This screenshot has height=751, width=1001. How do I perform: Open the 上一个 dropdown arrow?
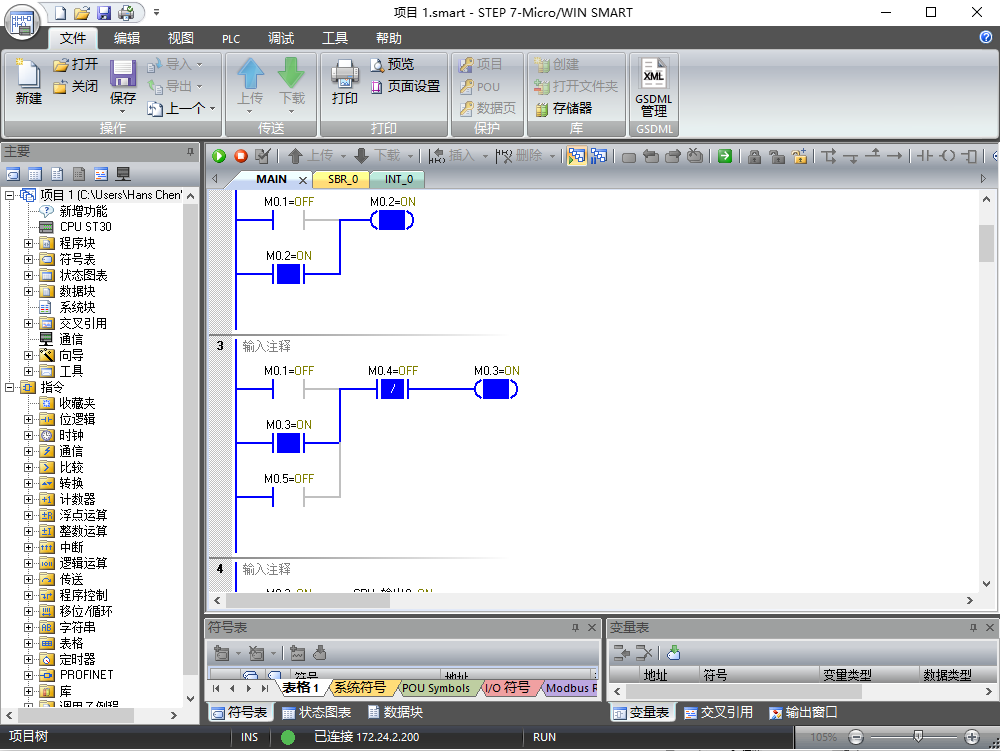(x=213, y=109)
